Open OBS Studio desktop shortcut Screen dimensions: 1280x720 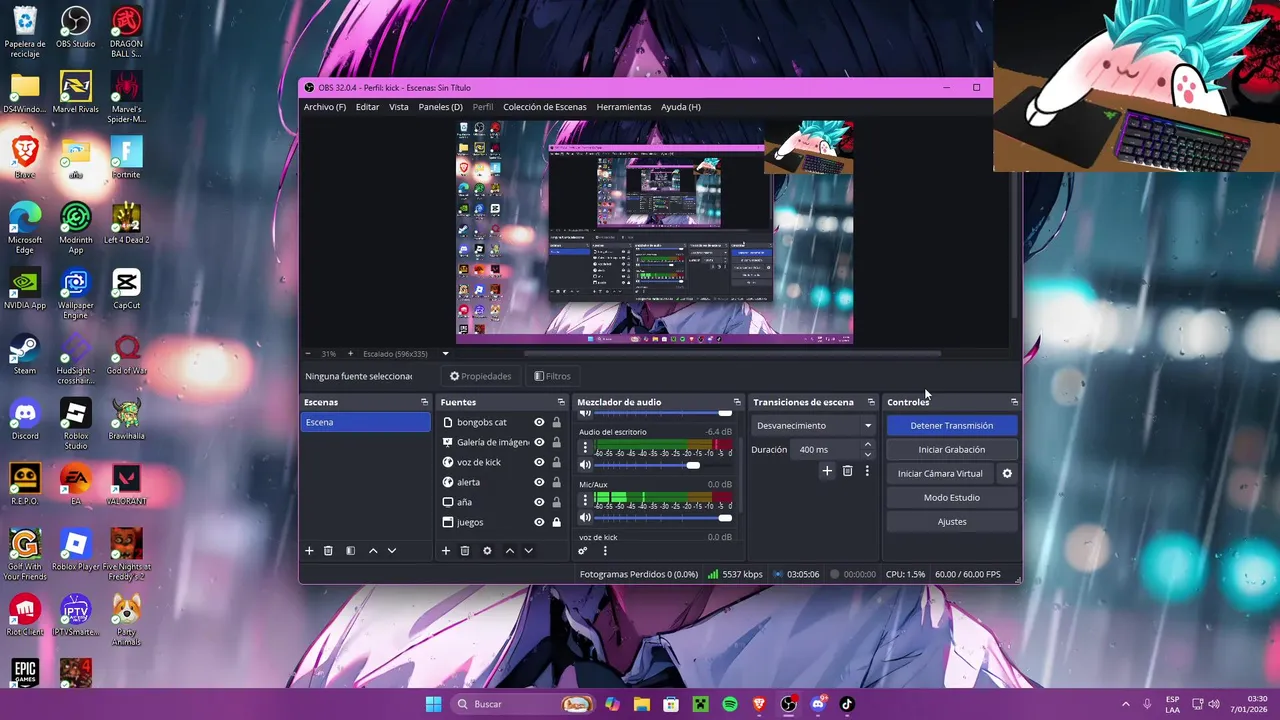(76, 27)
